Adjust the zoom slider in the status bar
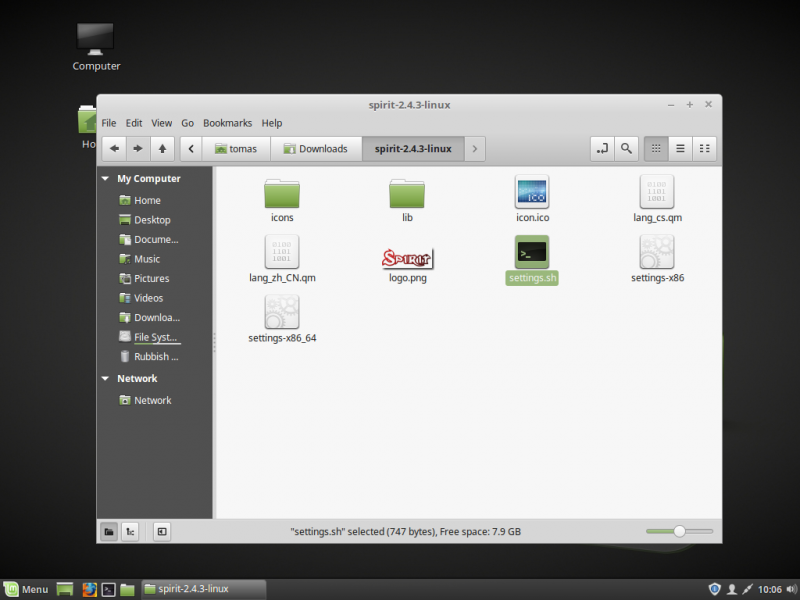Screen dimensions: 800x600 pos(681,531)
